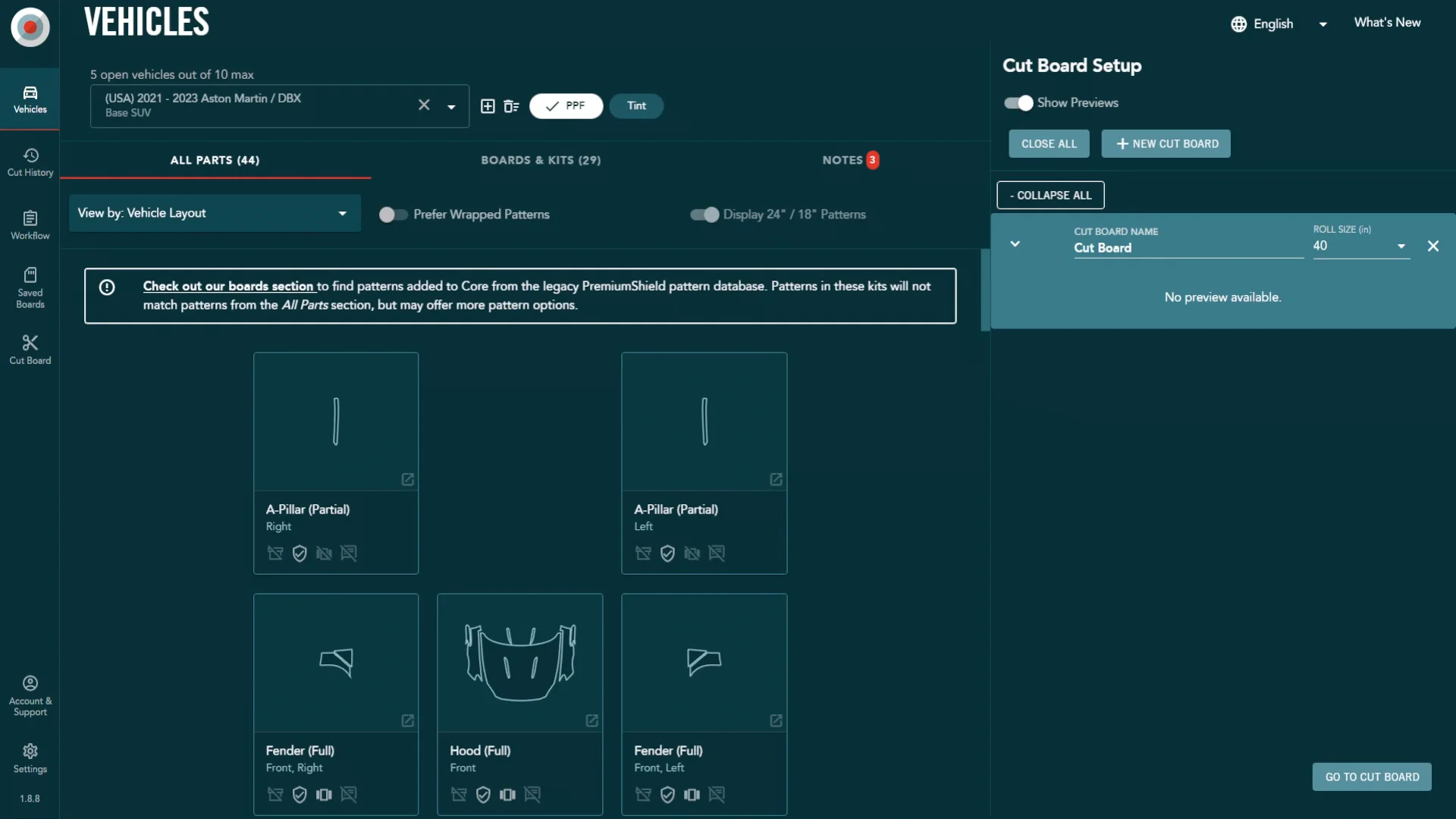
Task: Switch to All Parts (44) tab
Action: (215, 160)
